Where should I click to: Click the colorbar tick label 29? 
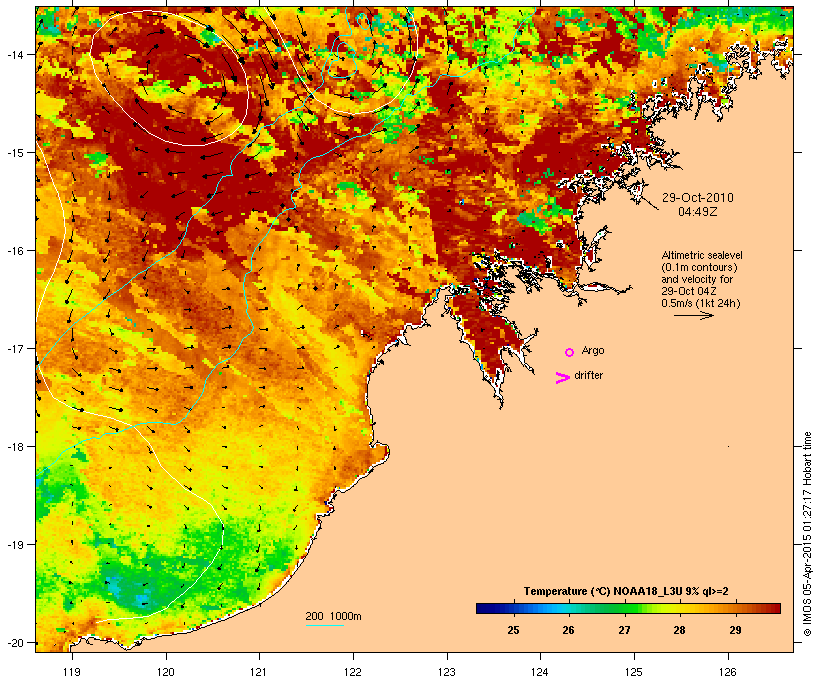(x=735, y=630)
